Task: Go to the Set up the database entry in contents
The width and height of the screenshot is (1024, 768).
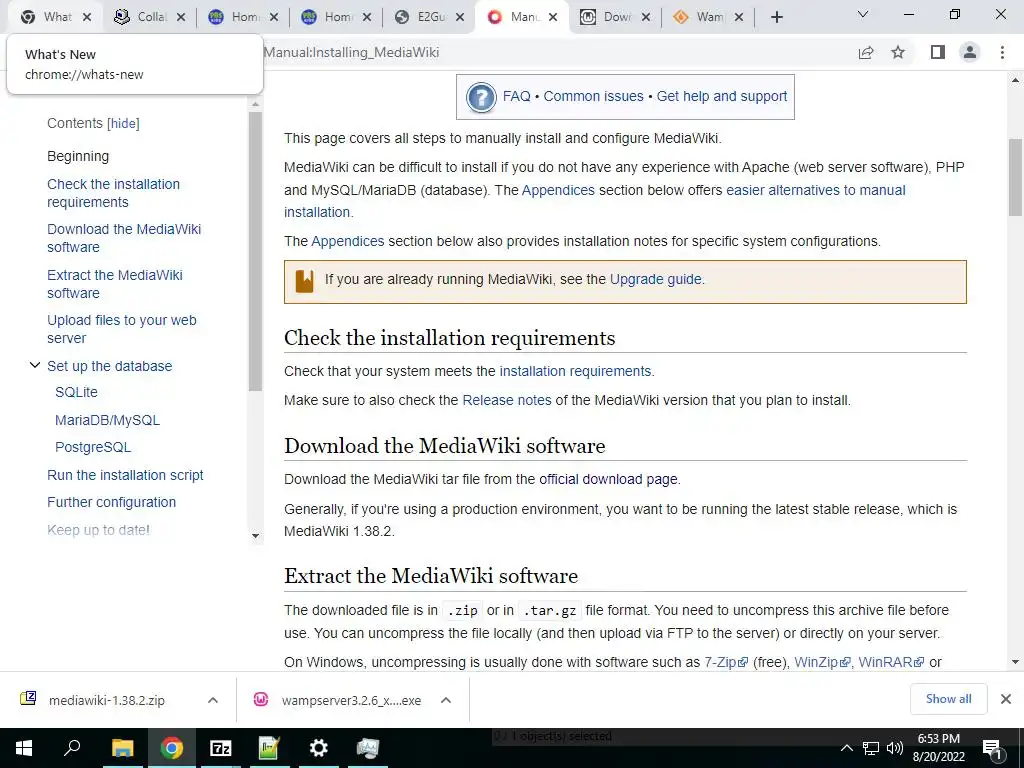Action: pyautogui.click(x=109, y=366)
